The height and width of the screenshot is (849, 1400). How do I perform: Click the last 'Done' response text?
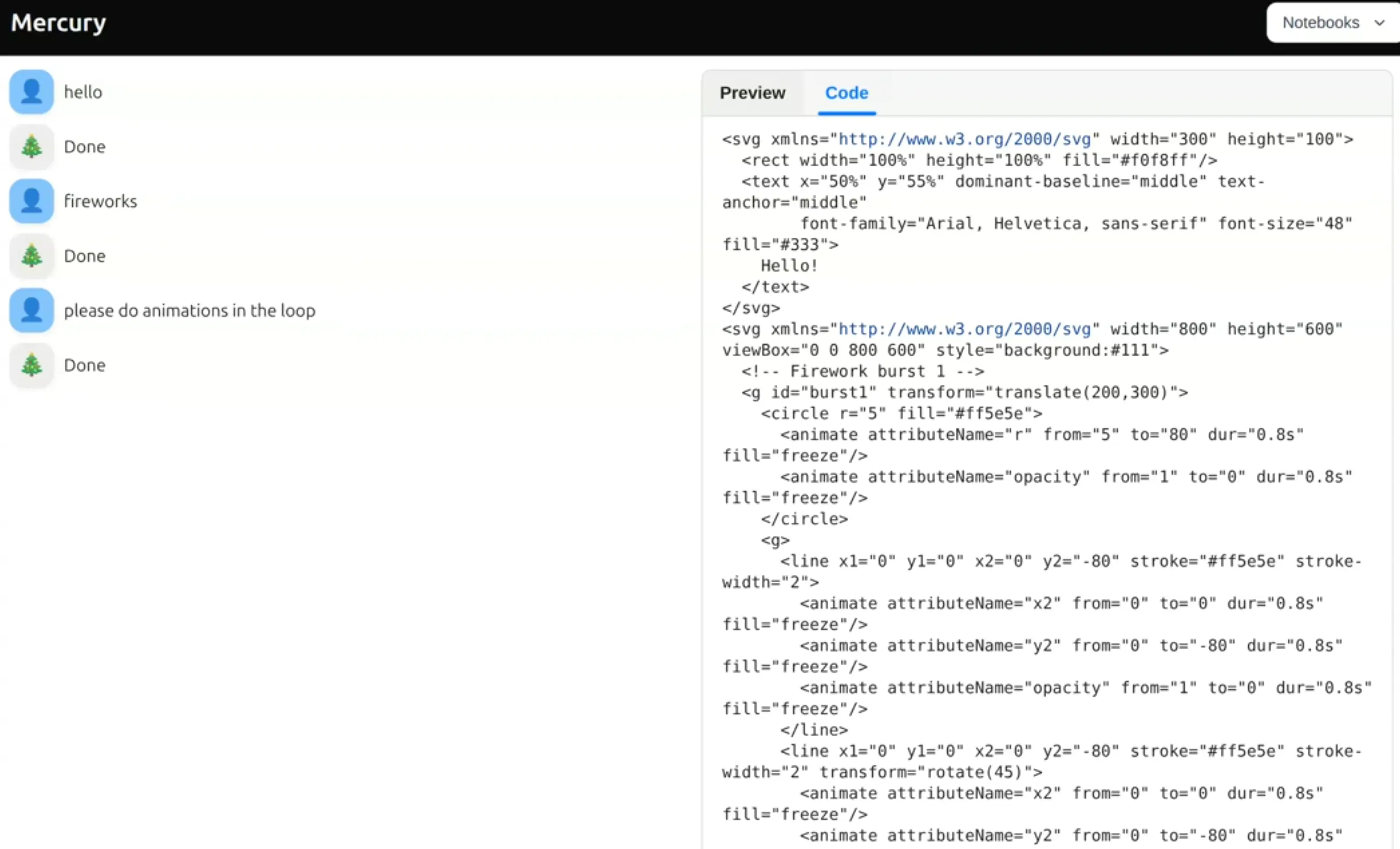click(x=85, y=365)
